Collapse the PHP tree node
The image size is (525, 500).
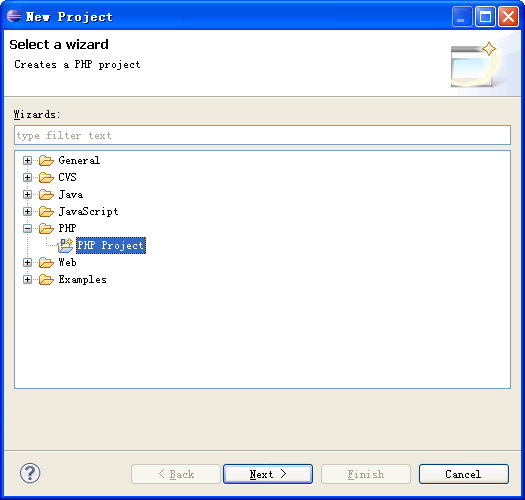[27, 229]
